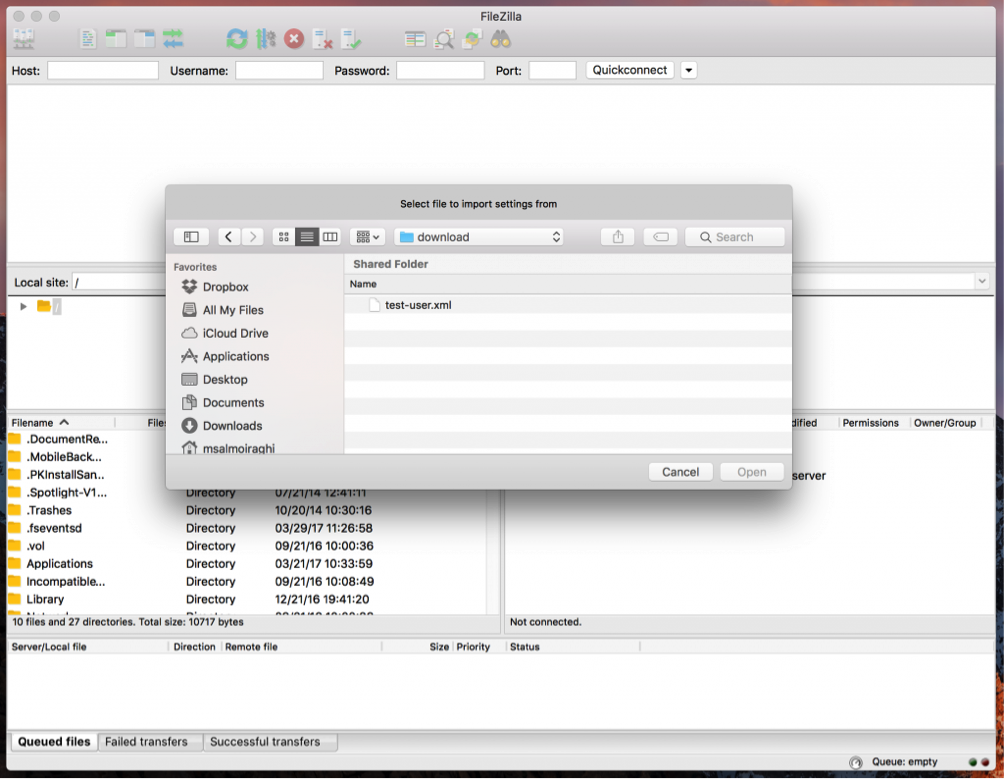Click the Process queue toolbar icon

point(266,40)
